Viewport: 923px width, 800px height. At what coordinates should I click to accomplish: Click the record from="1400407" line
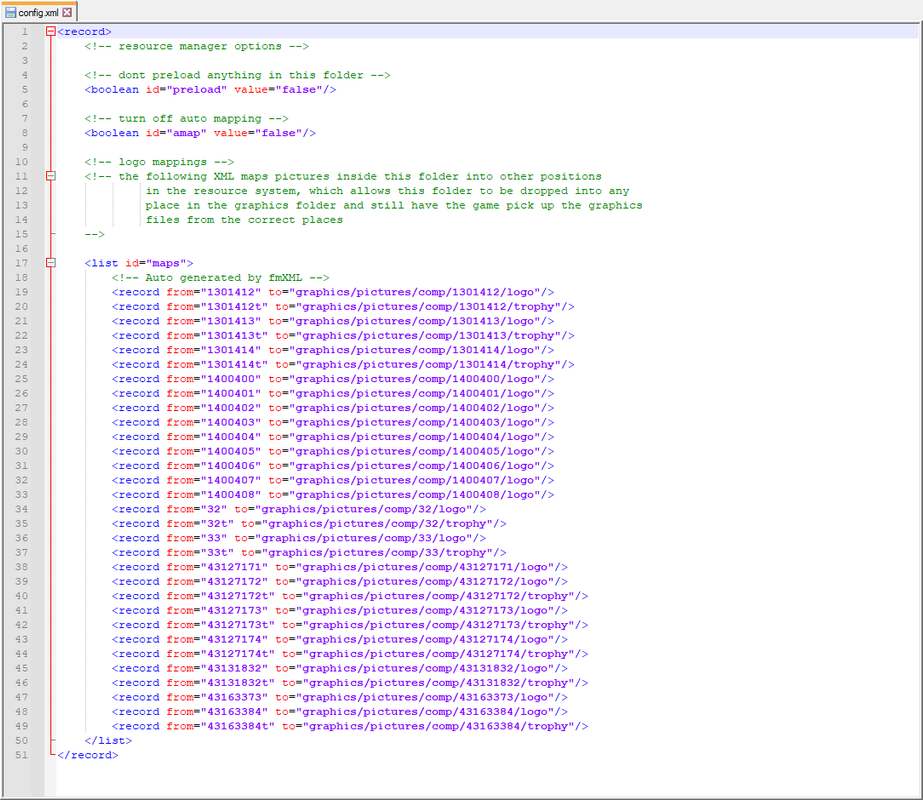coord(333,480)
